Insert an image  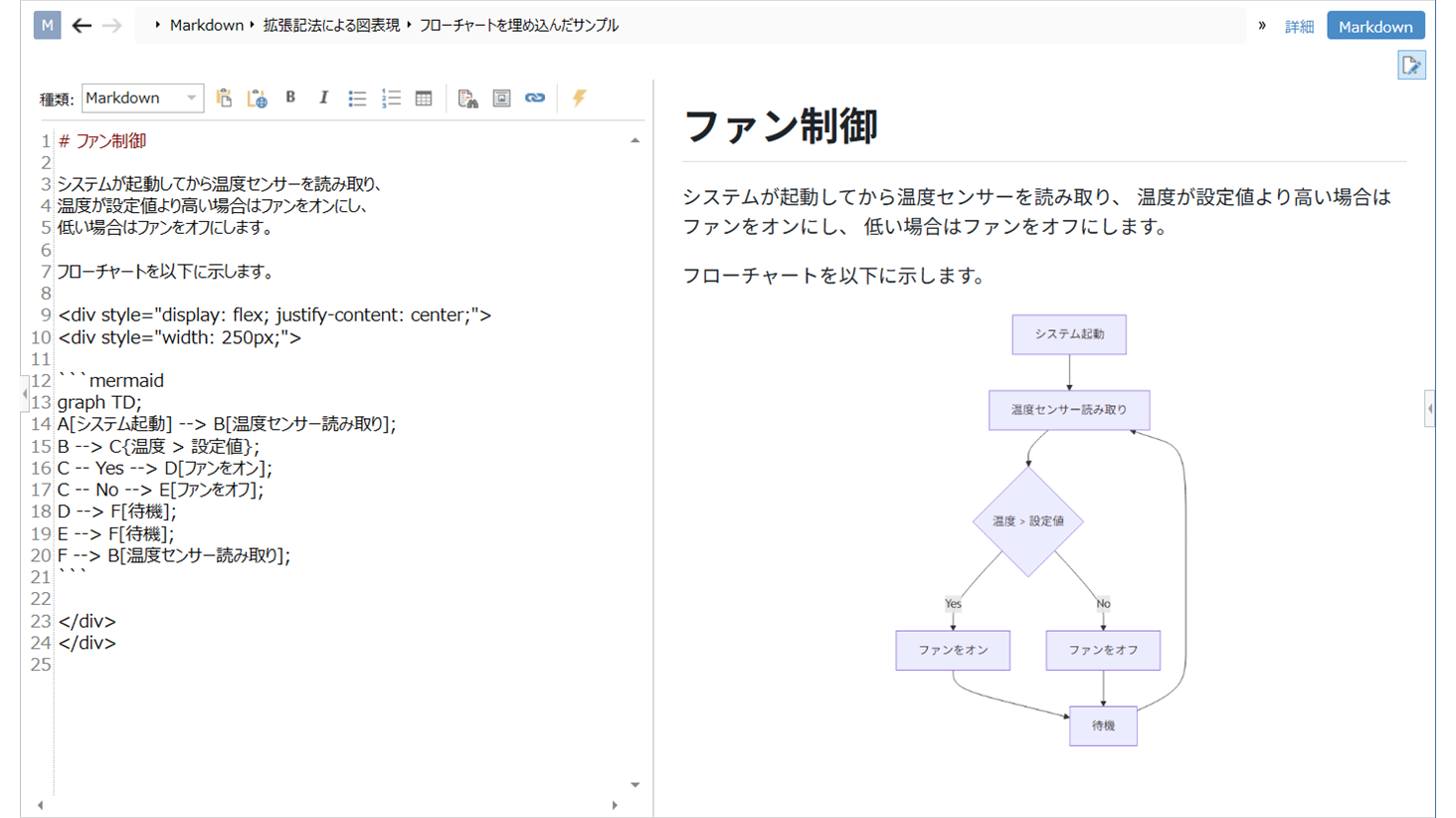pyautogui.click(x=501, y=98)
